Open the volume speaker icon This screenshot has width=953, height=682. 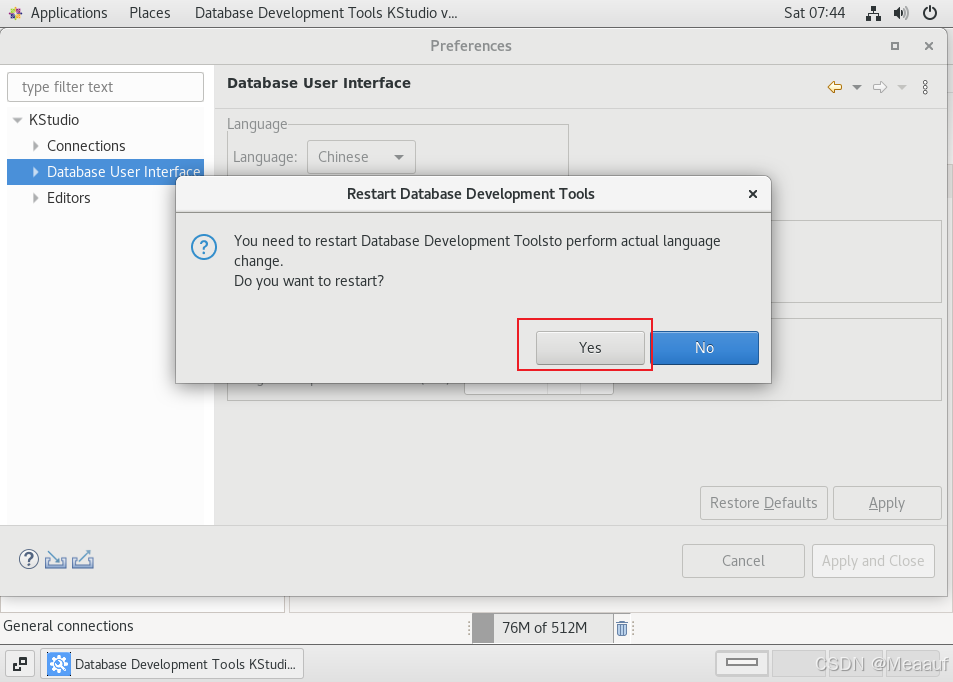point(901,13)
